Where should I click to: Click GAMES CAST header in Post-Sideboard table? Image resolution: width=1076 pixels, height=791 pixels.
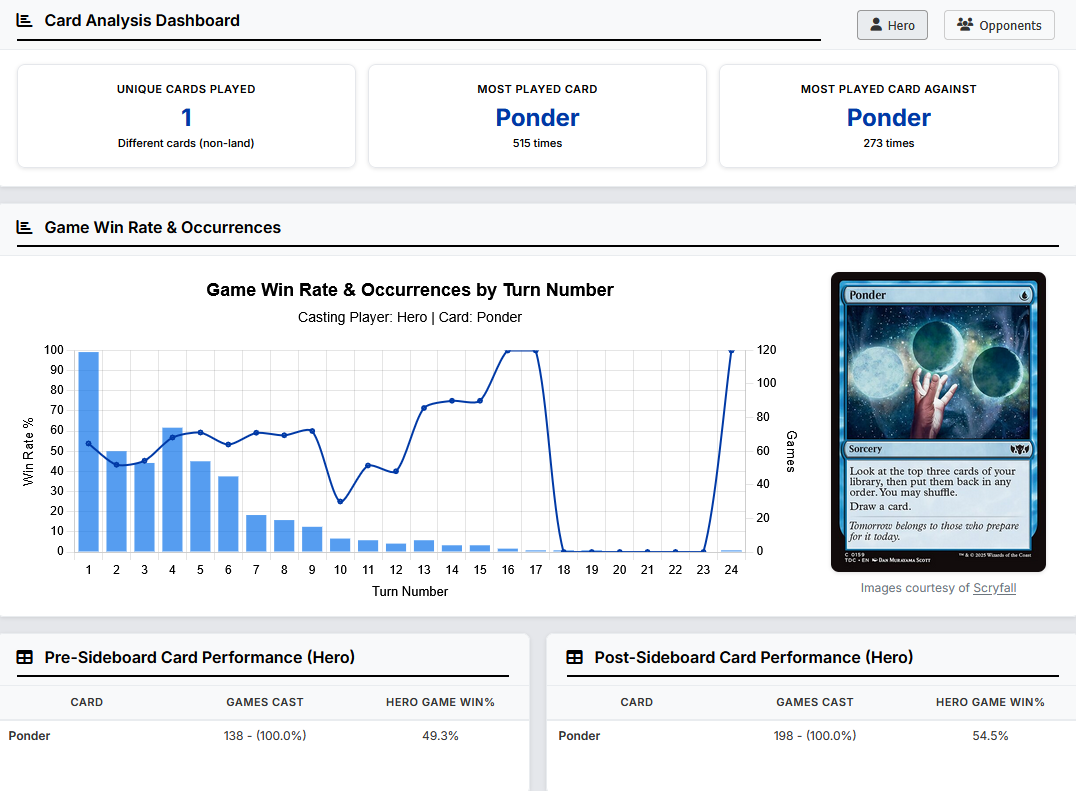point(815,703)
